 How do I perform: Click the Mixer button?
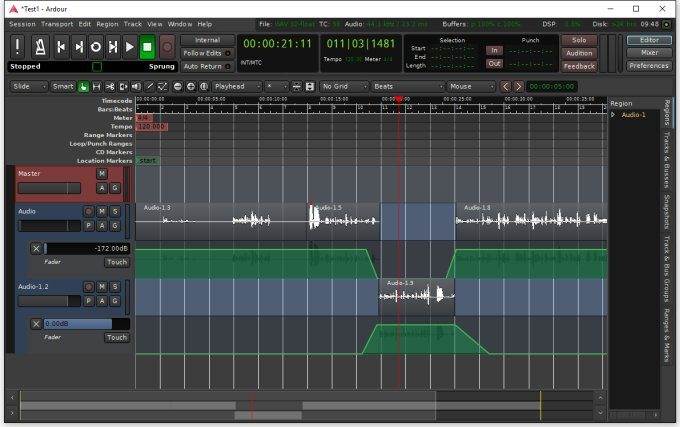[x=649, y=53]
